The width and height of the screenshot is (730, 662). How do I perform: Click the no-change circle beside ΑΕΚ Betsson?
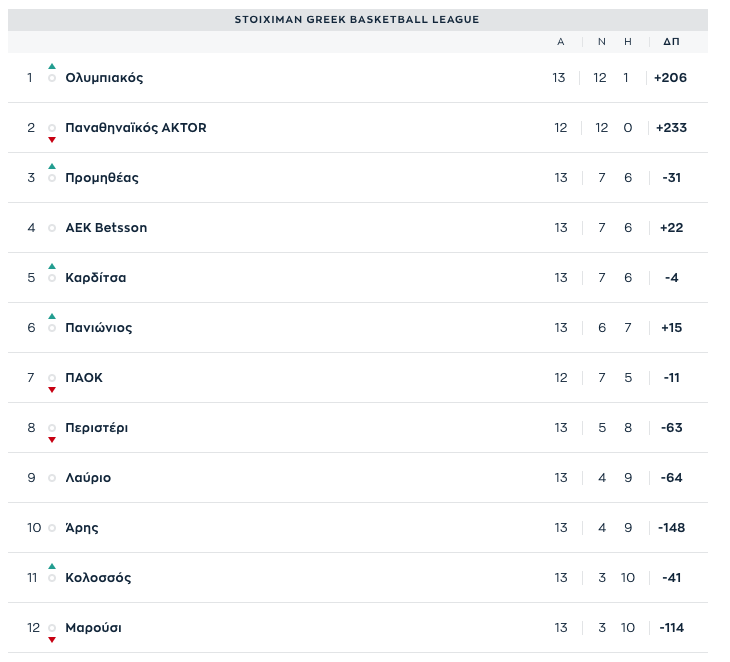pos(52,228)
